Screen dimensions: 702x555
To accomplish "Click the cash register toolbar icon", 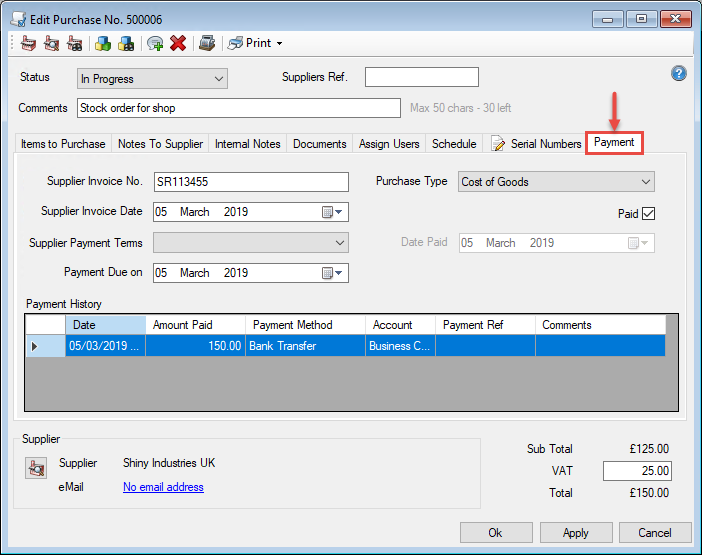I will tap(207, 43).
